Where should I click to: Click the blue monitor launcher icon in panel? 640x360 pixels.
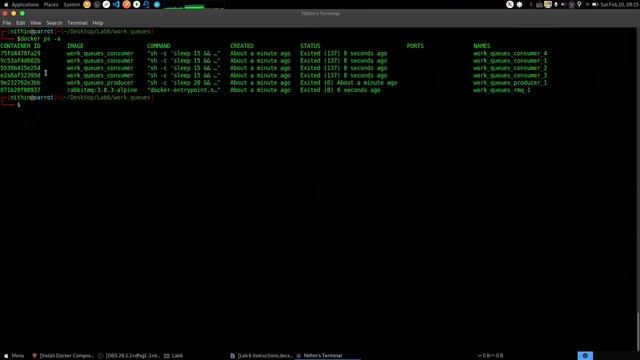click(x=147, y=4)
